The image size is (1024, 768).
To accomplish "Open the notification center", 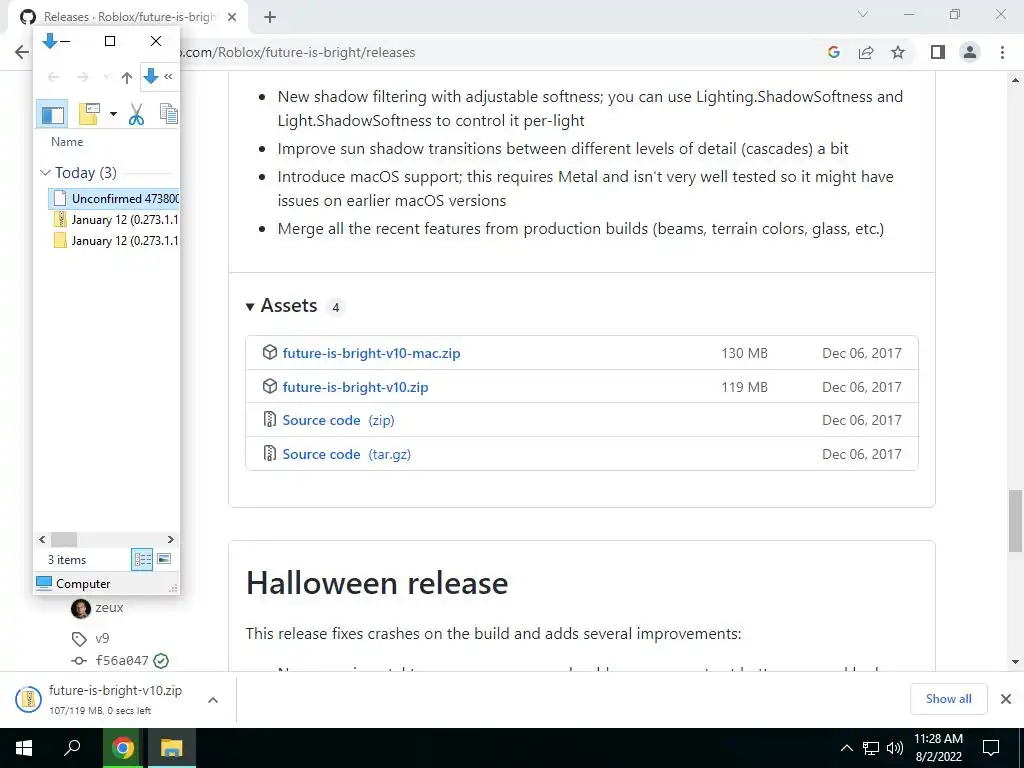I will click(x=991, y=748).
